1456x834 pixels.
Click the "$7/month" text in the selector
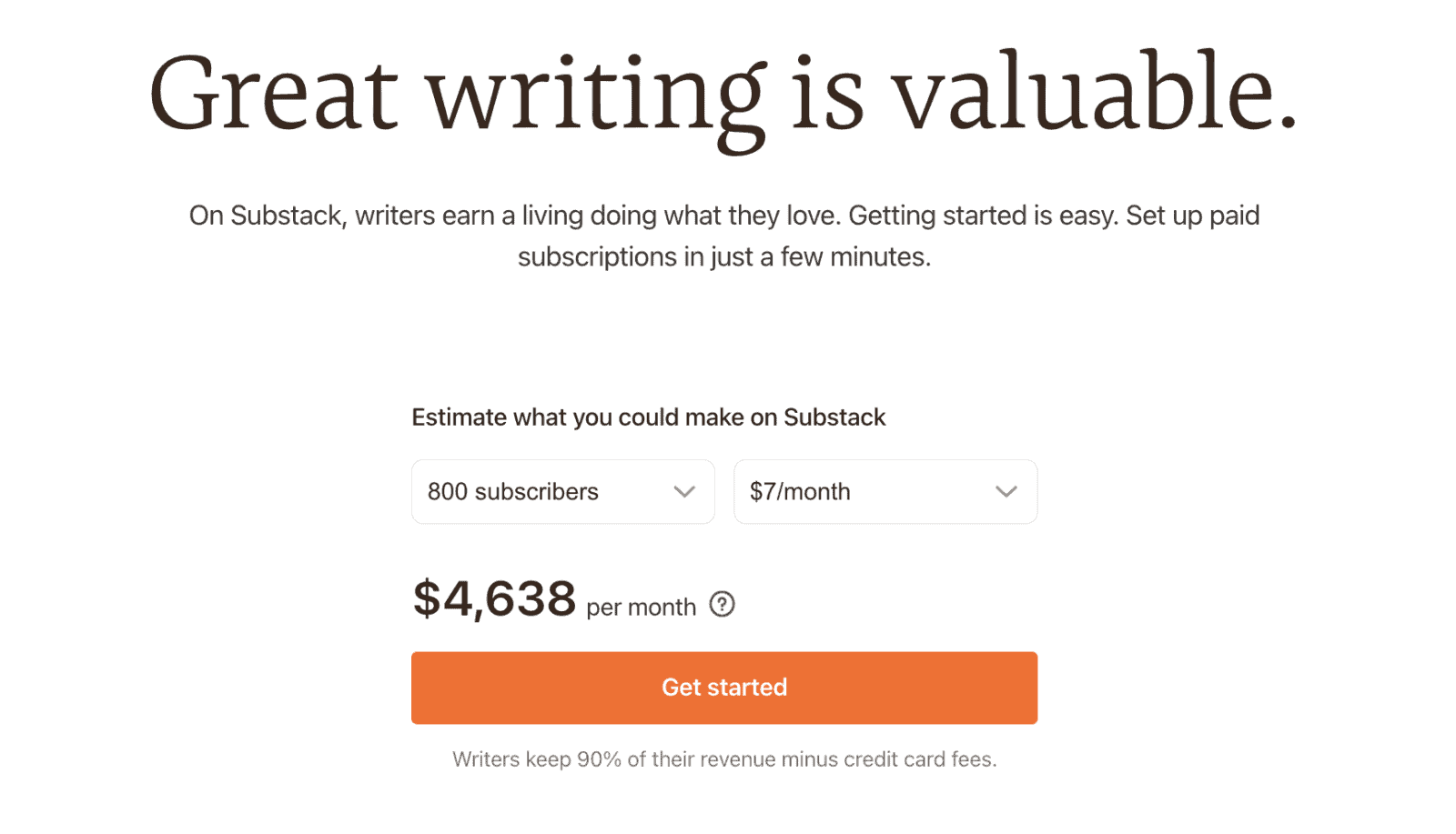pos(800,492)
